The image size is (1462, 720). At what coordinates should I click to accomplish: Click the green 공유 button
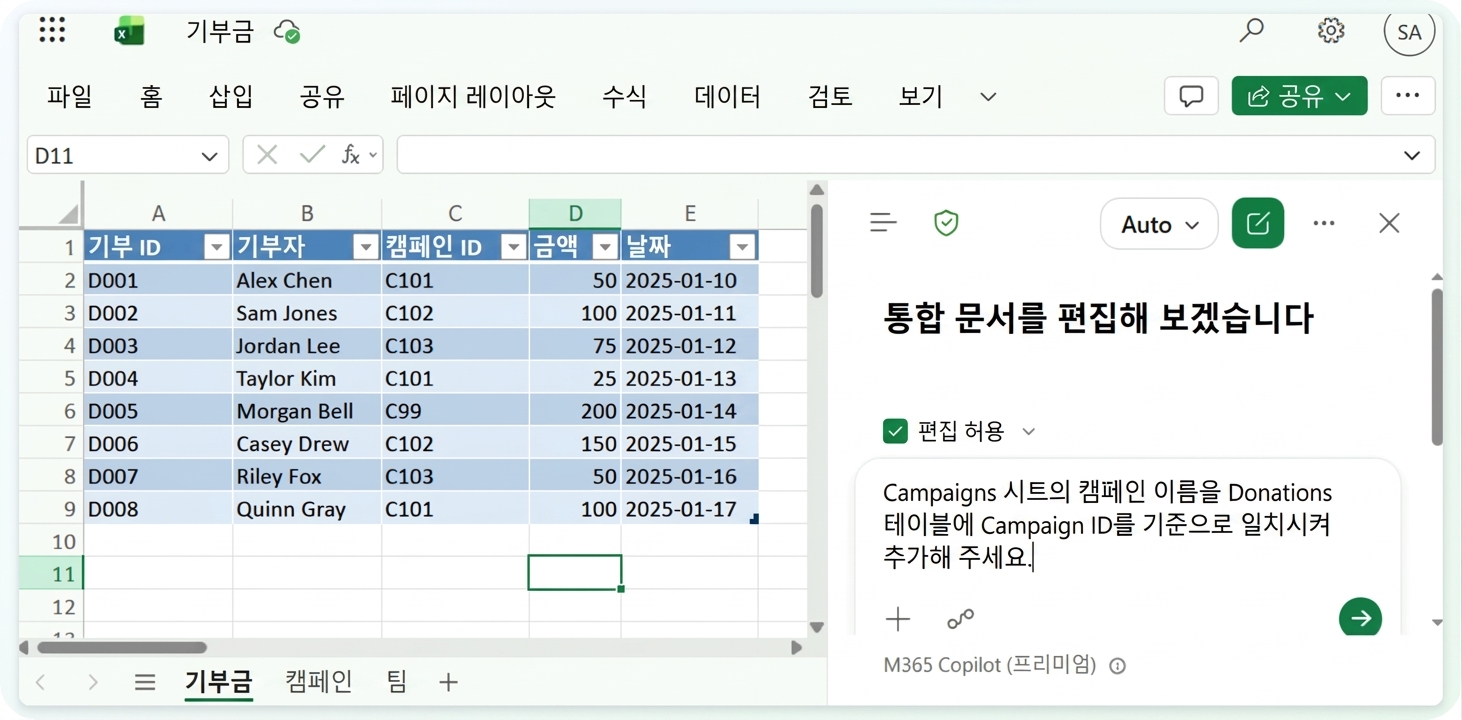tap(1300, 96)
